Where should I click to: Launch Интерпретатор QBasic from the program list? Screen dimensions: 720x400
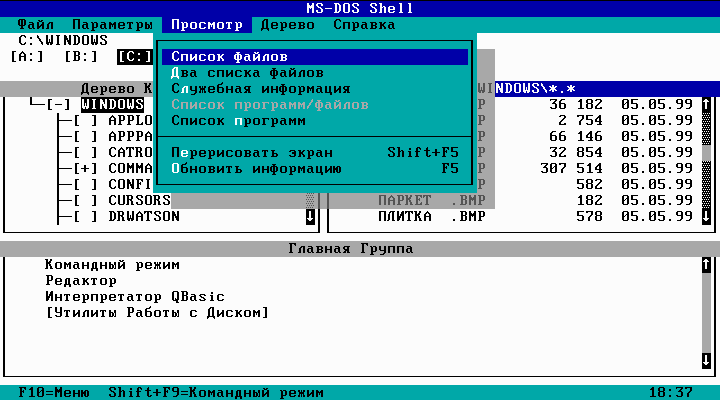[135, 297]
